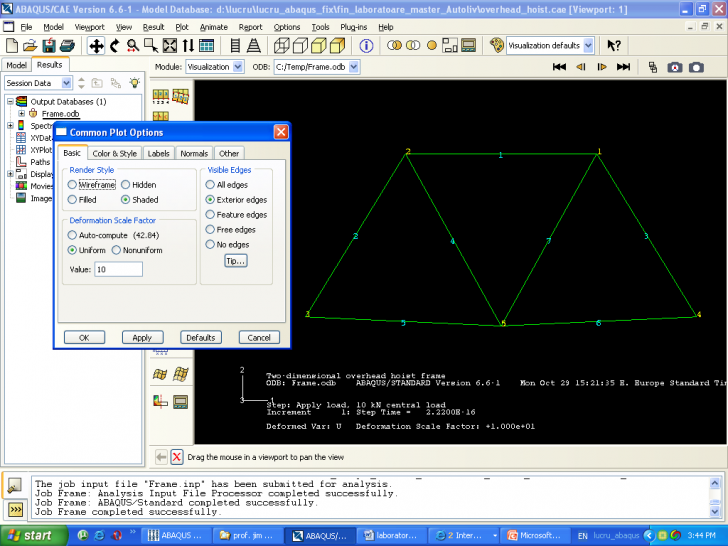Expand the Frame.odb tree node
Screen dimensions: 728x546
point(21,114)
